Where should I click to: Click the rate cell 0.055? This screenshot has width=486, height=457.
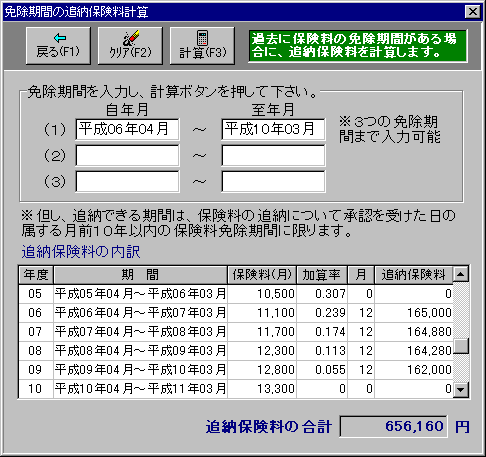tap(322, 370)
